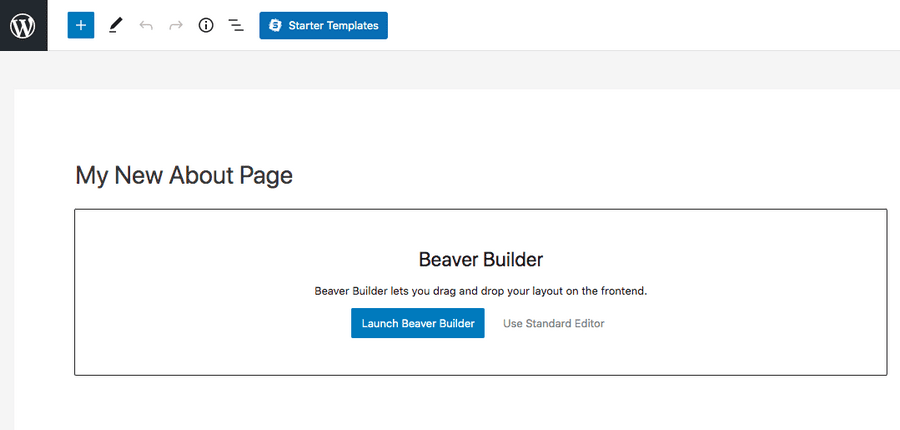Select the Beaver Builder heading text
Image resolution: width=900 pixels, height=430 pixels.
coord(481,259)
